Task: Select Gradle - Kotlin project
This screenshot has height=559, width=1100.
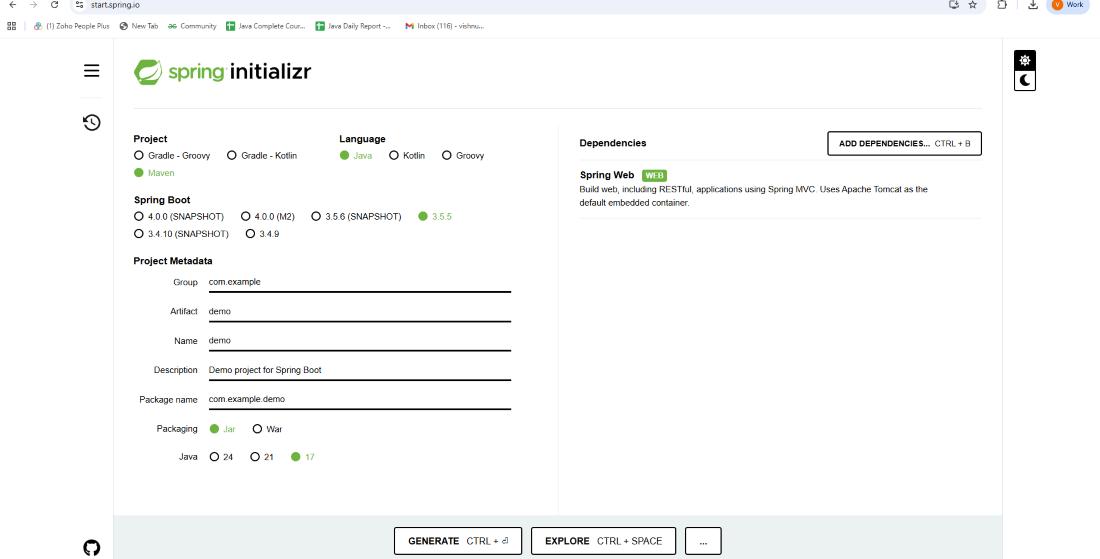Action: pos(262,156)
